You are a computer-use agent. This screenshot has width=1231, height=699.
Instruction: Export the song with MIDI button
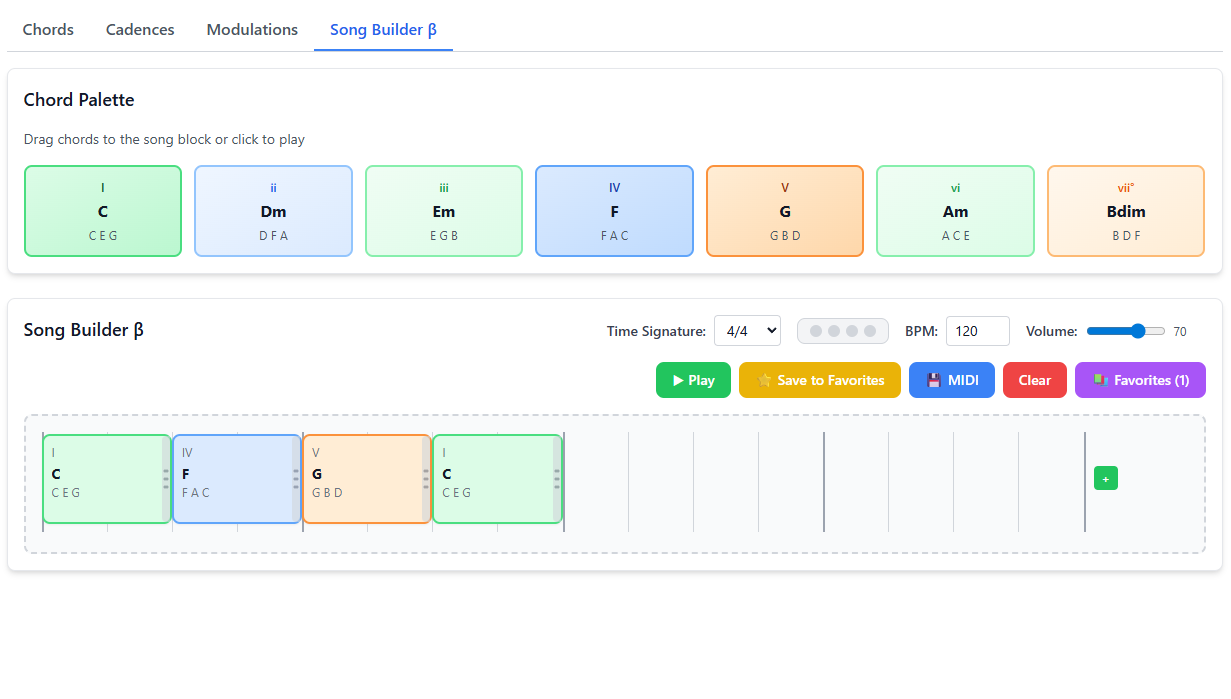(x=951, y=380)
